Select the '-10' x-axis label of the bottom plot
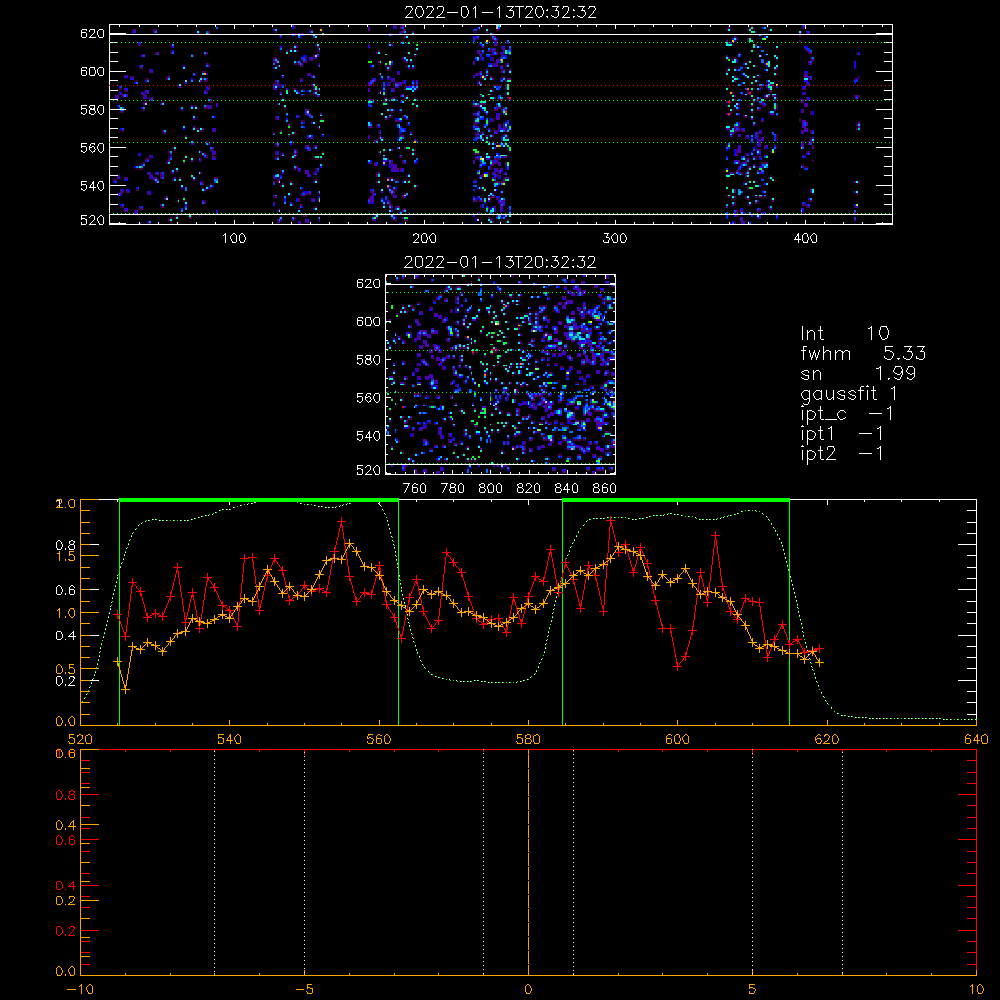Screen dimensions: 1000x1000 pos(80,990)
